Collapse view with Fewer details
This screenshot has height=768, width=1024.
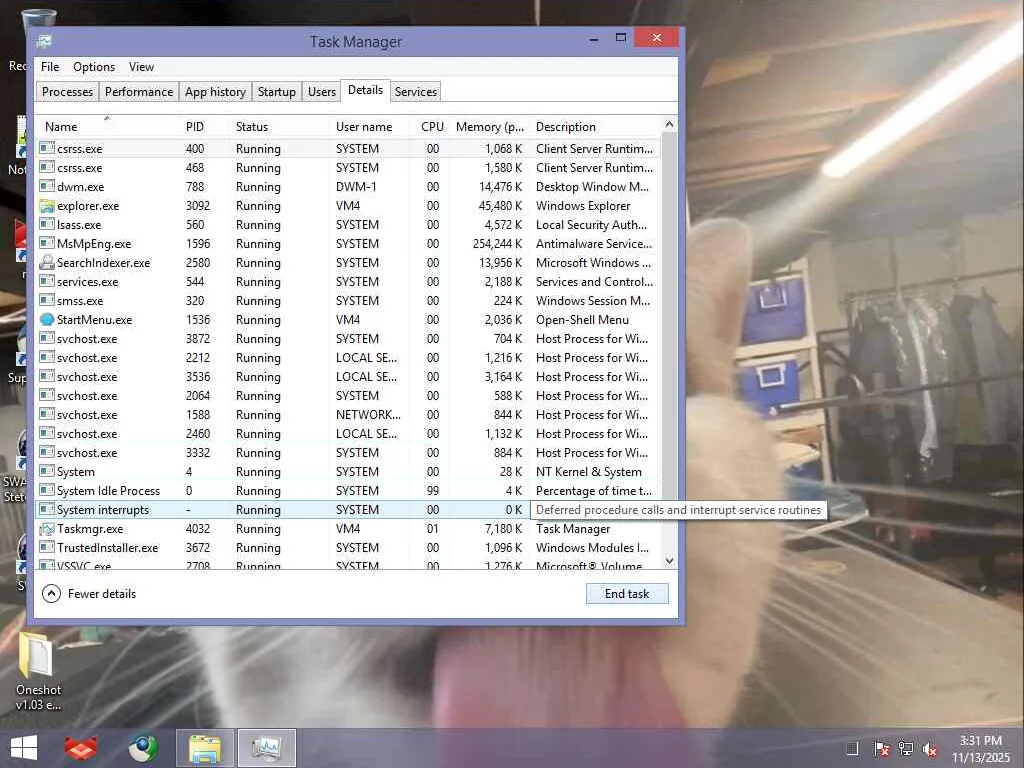(x=89, y=594)
